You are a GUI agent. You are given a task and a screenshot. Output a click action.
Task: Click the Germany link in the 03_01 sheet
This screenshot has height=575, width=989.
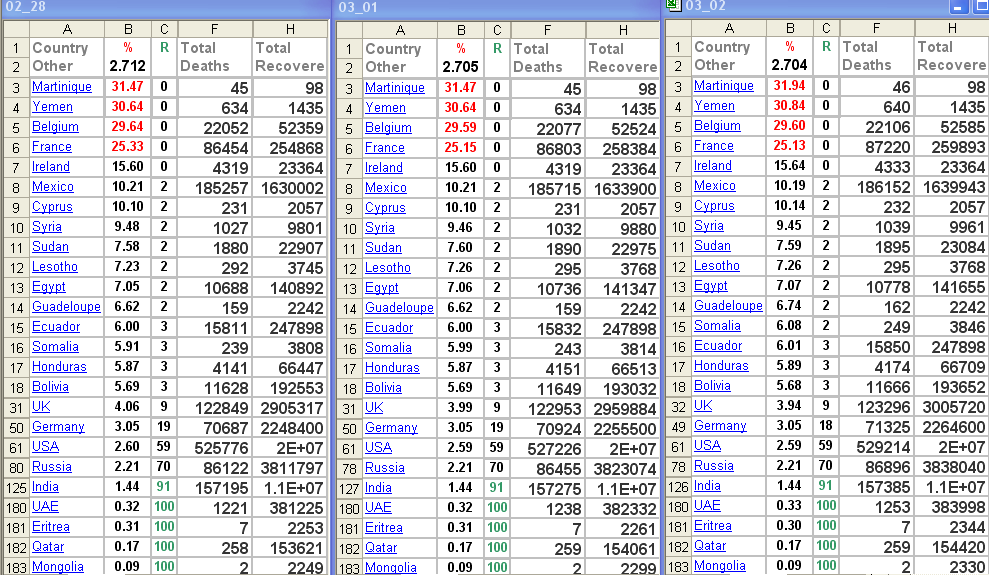click(391, 428)
